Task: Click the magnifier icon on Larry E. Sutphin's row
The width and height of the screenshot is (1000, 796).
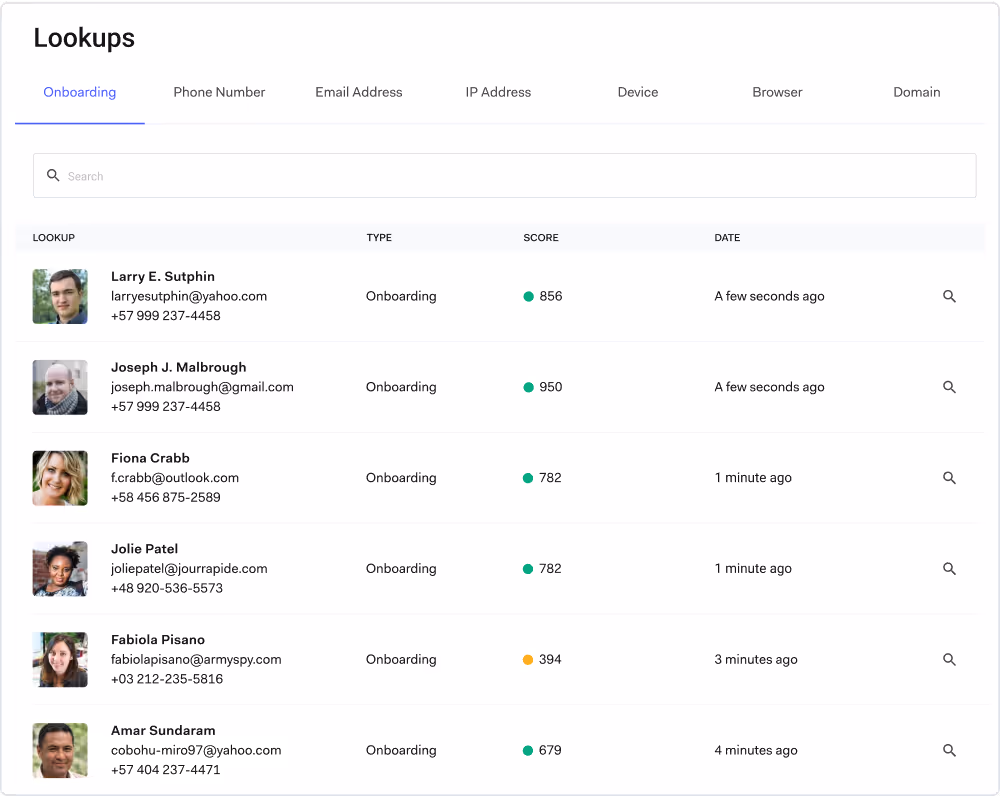Action: click(x=949, y=296)
